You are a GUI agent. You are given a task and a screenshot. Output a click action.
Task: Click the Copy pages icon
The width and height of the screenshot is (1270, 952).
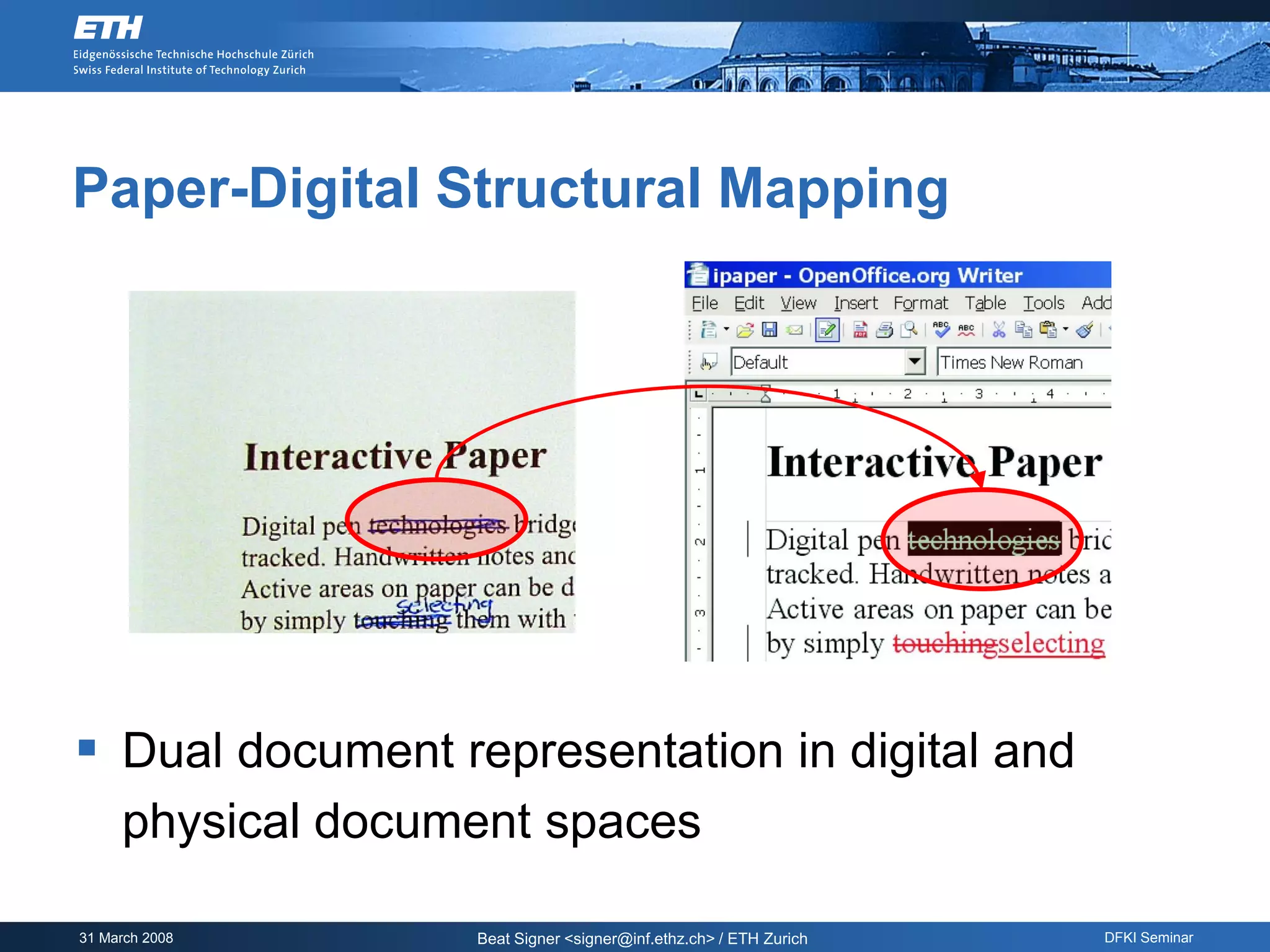click(1023, 330)
